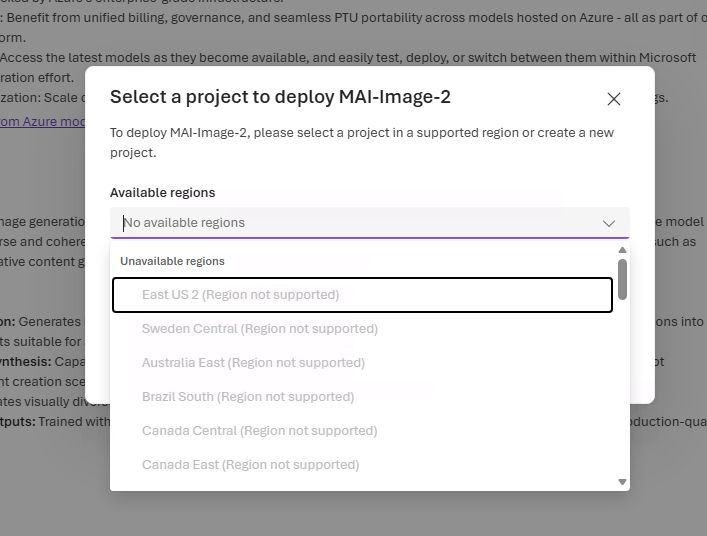
Task: Click the dropdown list scroll up arrow
Action: 622,250
